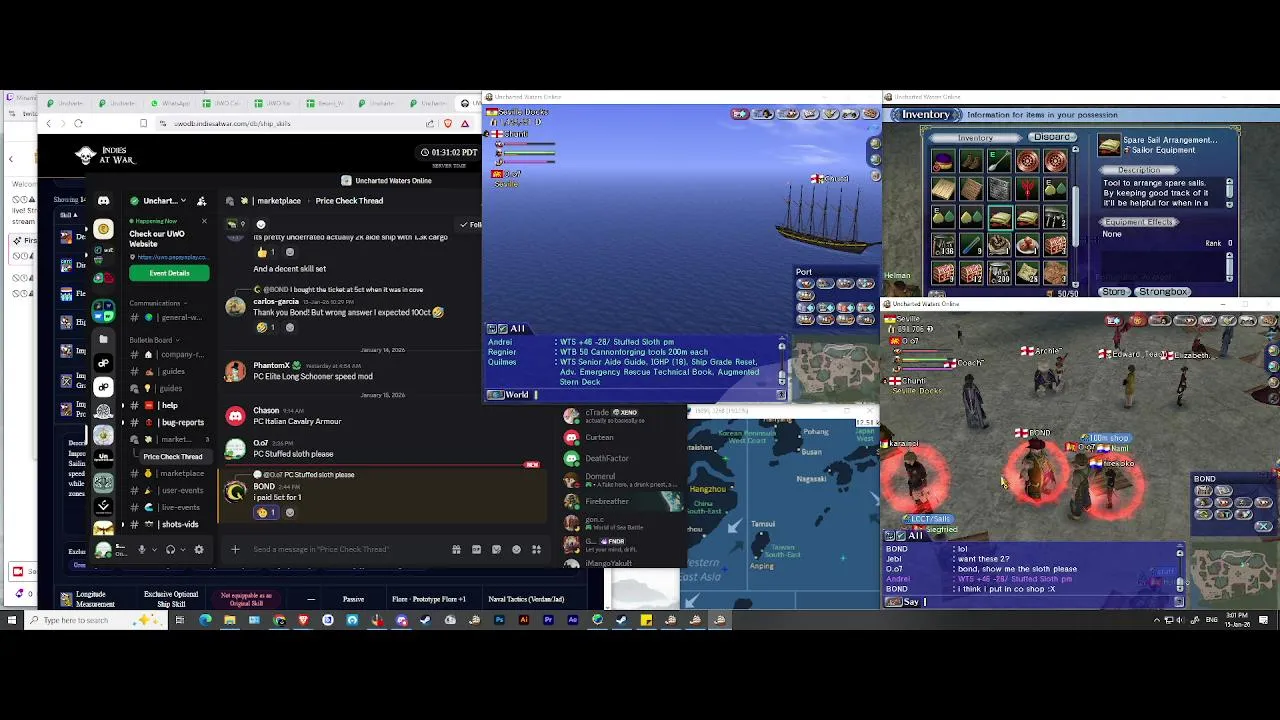Select the inventory item with count 136
The width and height of the screenshot is (1280, 720).
click(943, 245)
